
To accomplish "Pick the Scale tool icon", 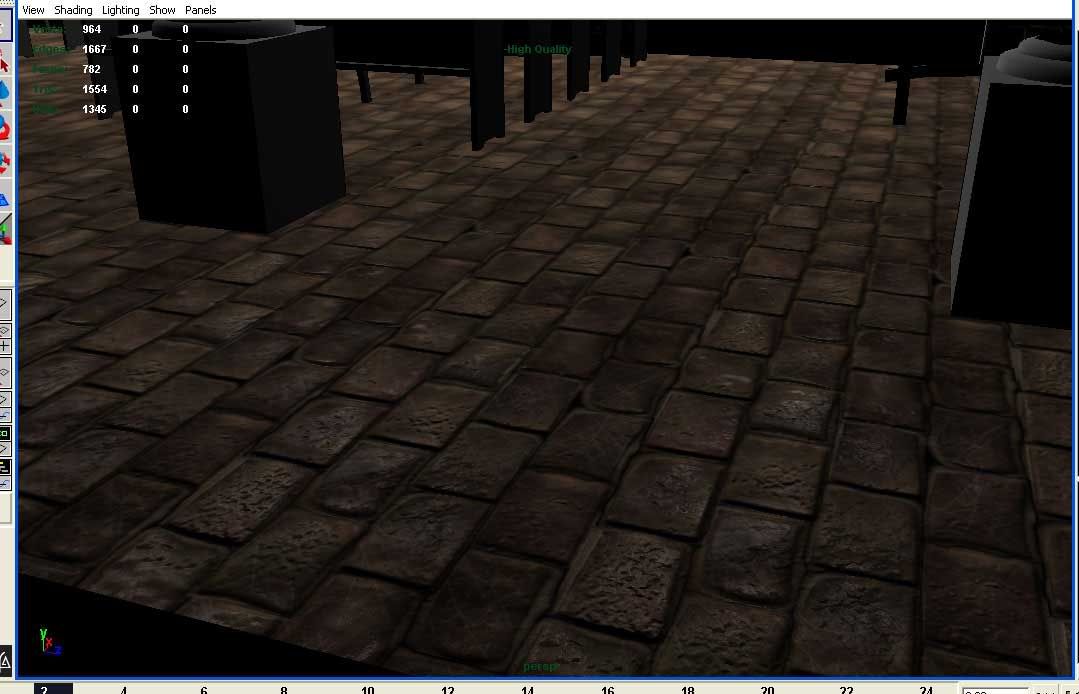I will click(5, 161).
